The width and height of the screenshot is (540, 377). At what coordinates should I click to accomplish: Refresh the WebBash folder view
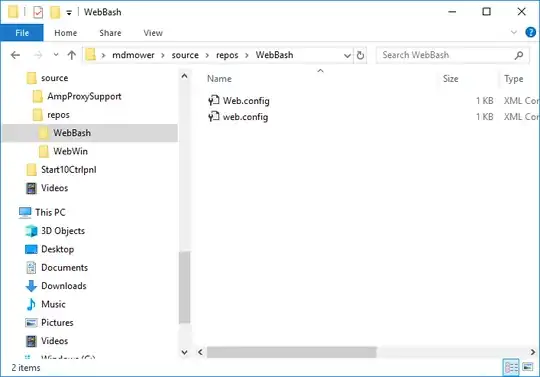[x=360, y=55]
